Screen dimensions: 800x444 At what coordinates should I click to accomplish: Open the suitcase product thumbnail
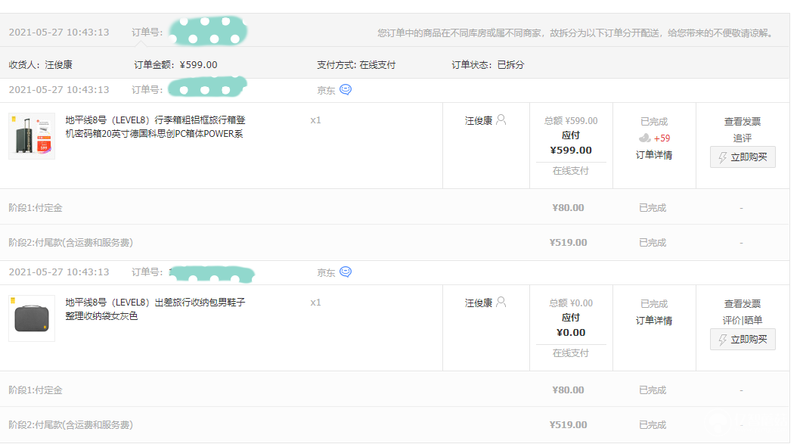(x=32, y=136)
